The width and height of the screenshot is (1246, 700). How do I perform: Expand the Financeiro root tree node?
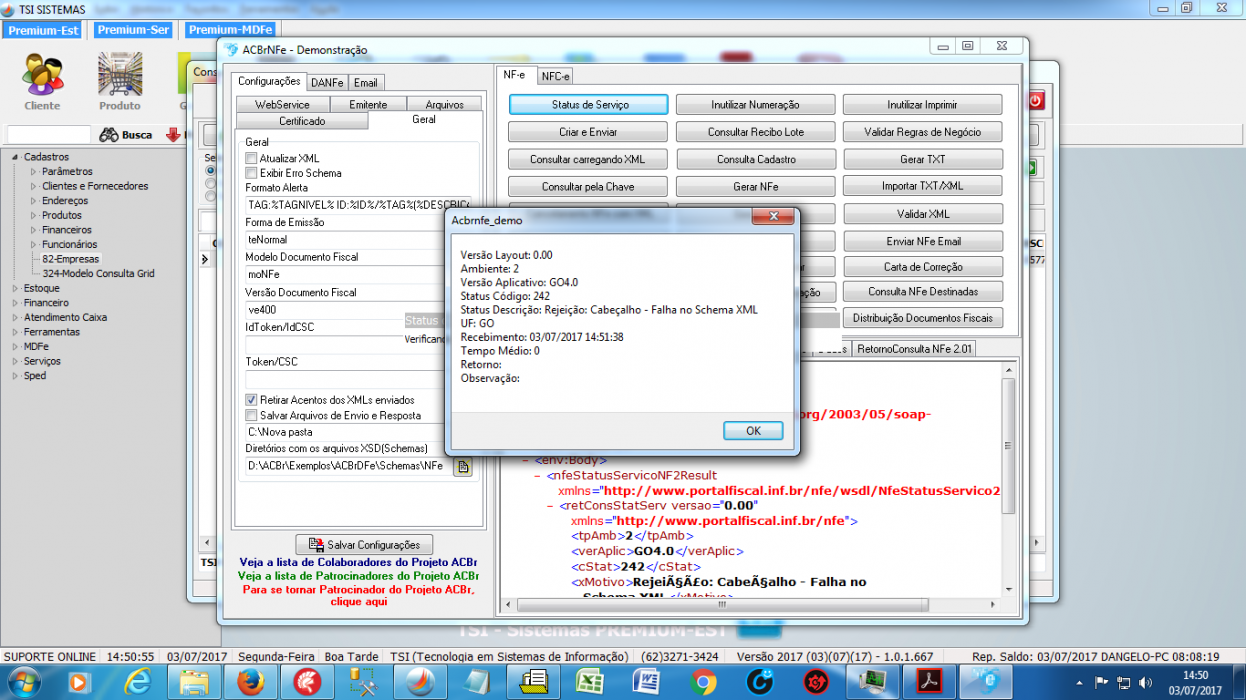[x=15, y=302]
